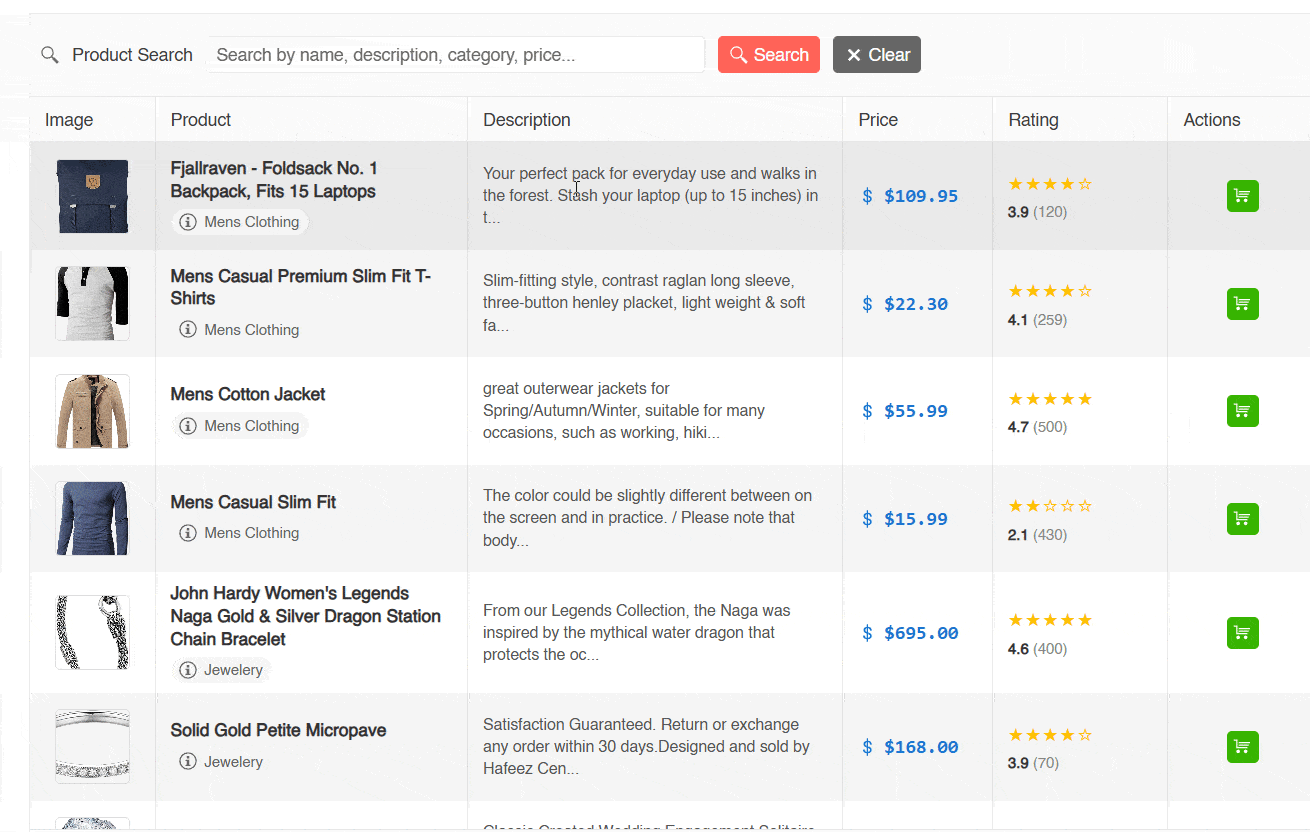The image size is (1310, 832).
Task: Click info icon on Jewelery tag for John Hardy
Action: (188, 670)
